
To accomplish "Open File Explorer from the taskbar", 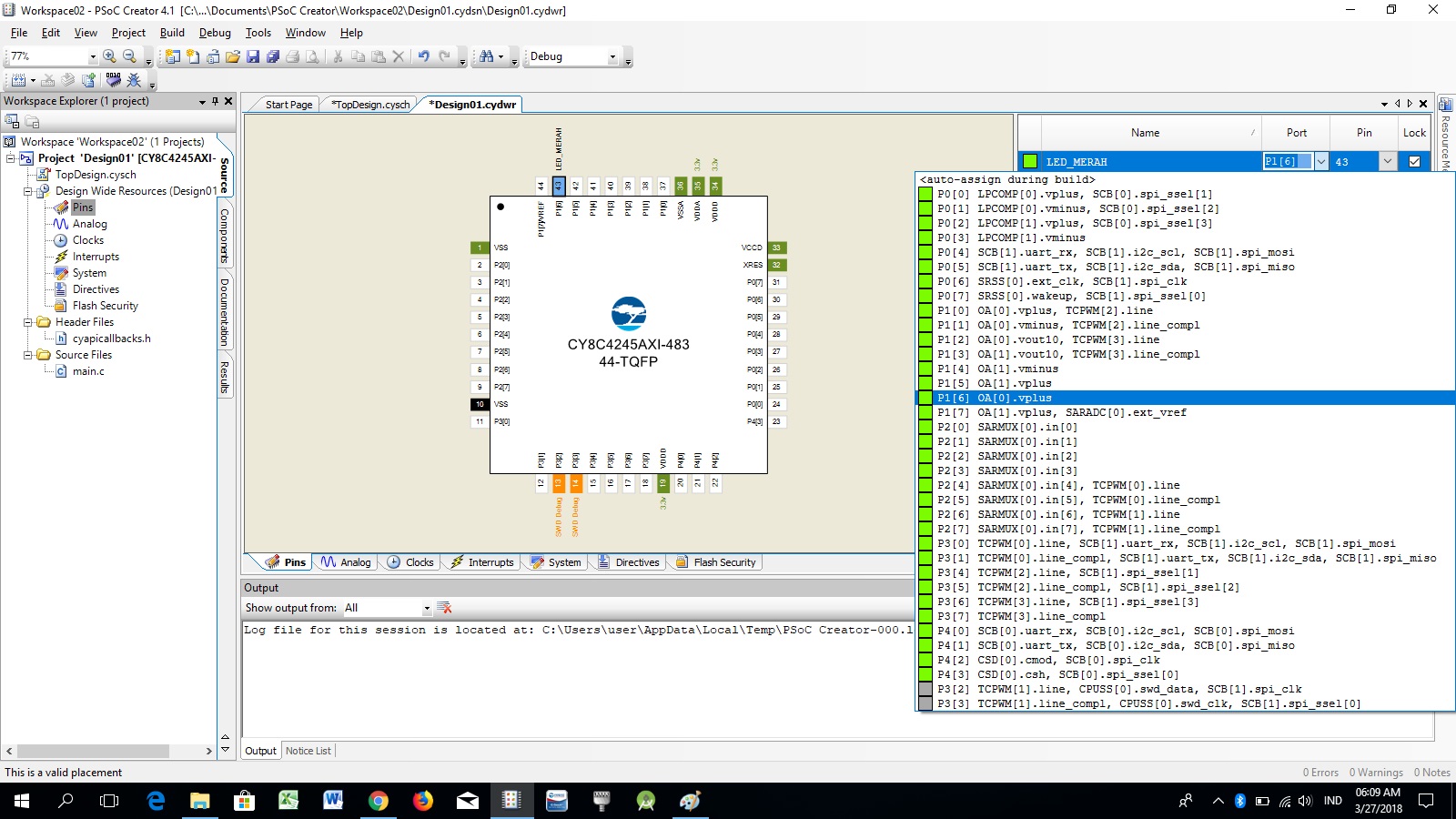I will pyautogui.click(x=200, y=801).
